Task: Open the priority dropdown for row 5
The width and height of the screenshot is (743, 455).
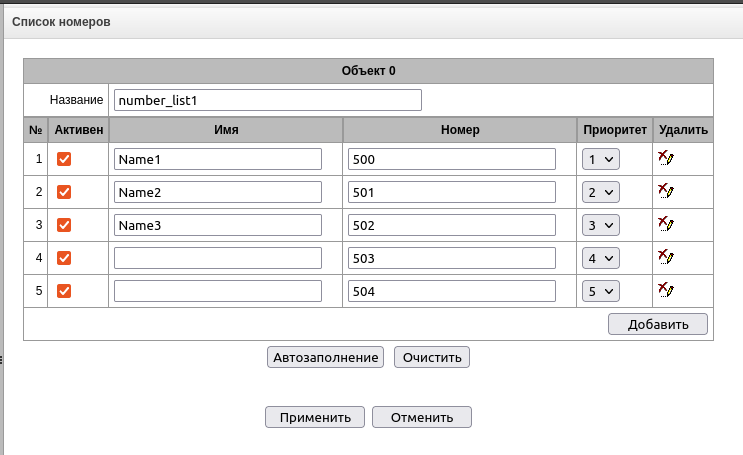Action: [x=601, y=291]
